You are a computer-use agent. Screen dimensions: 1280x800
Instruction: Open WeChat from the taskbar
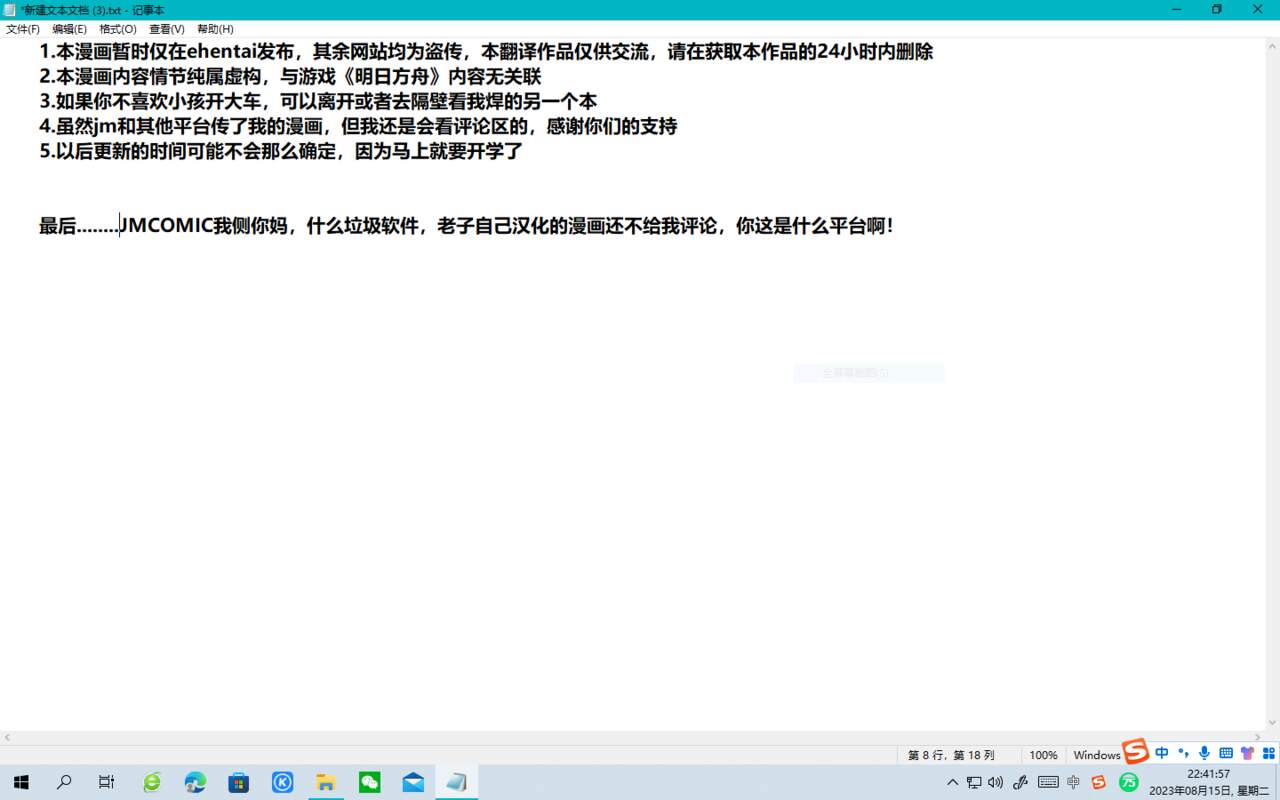pos(370,782)
